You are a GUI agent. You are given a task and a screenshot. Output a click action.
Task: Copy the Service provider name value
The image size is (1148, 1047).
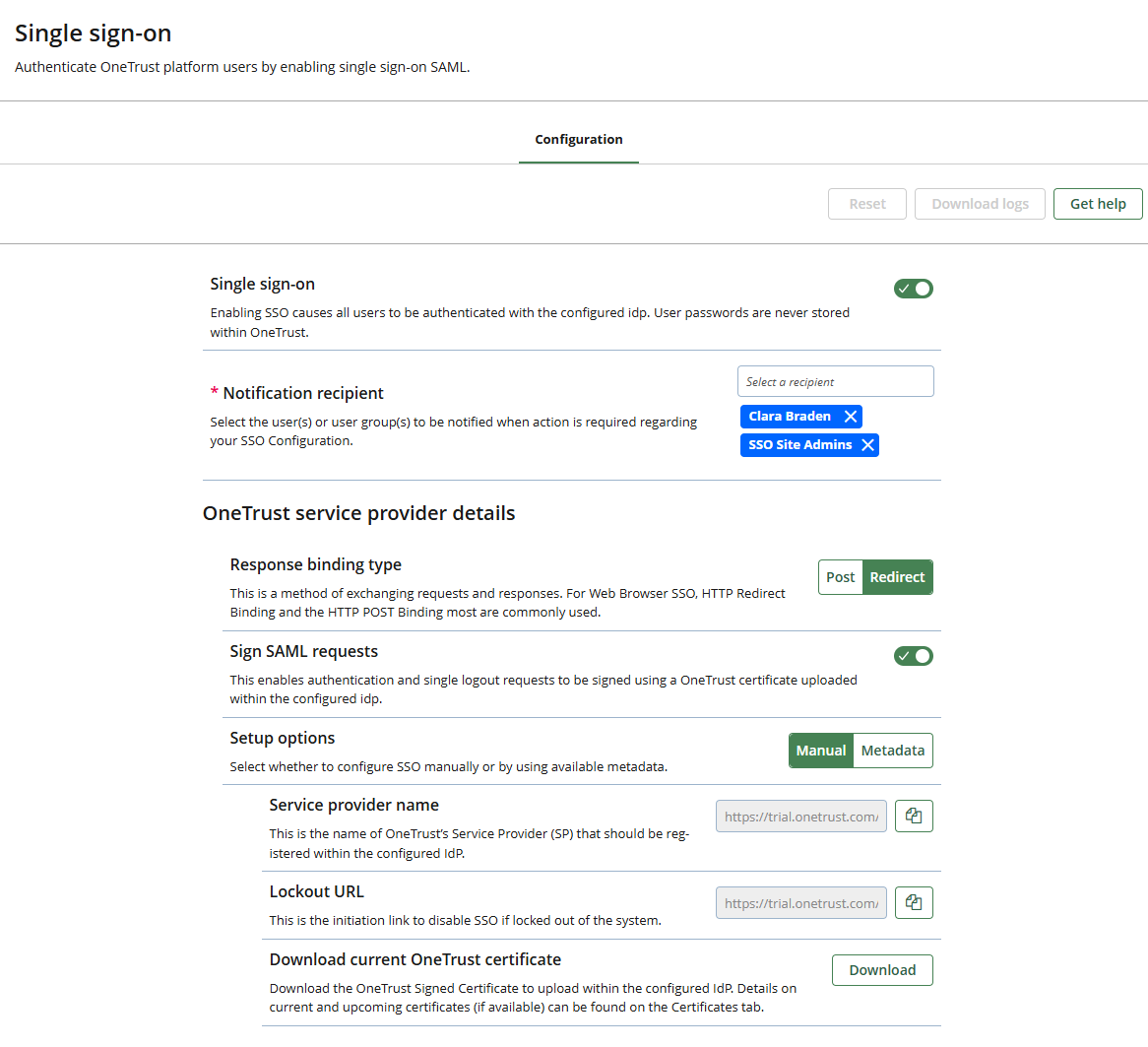[914, 816]
